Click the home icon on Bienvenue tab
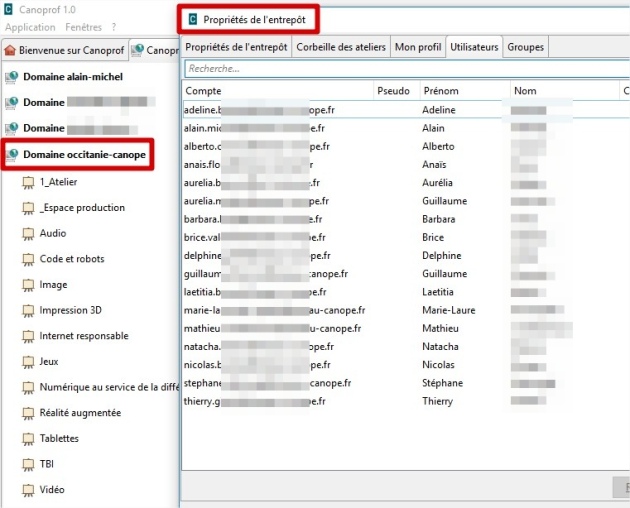Screen dimensions: 630x508 (10, 50)
